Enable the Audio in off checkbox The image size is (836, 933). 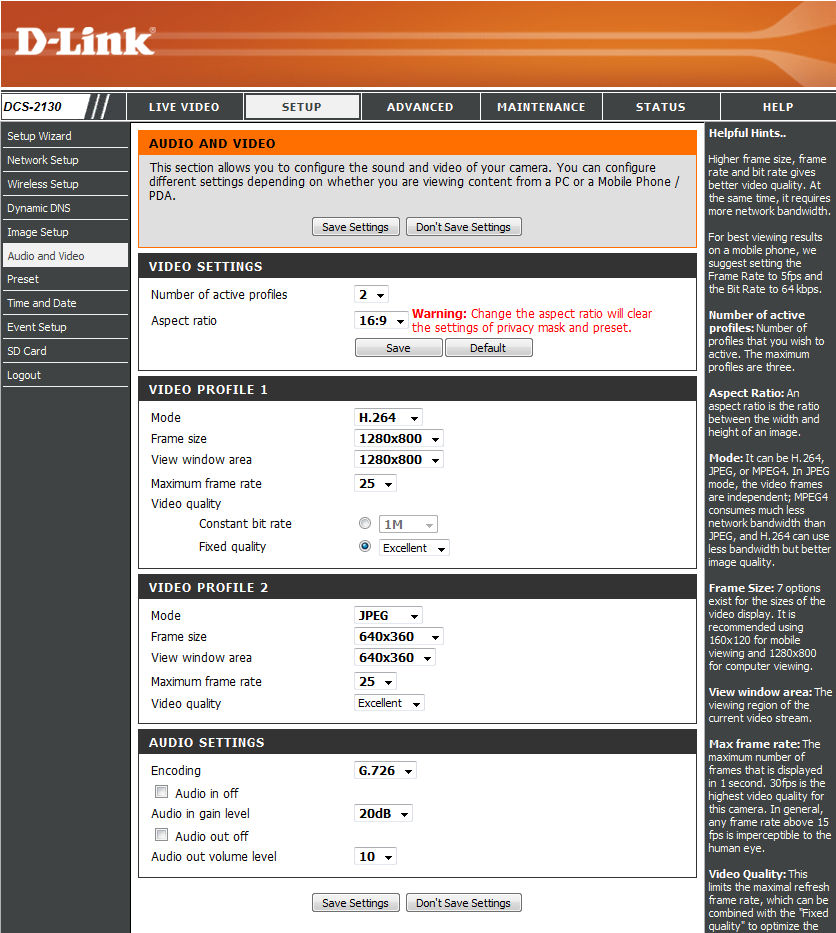(x=162, y=792)
